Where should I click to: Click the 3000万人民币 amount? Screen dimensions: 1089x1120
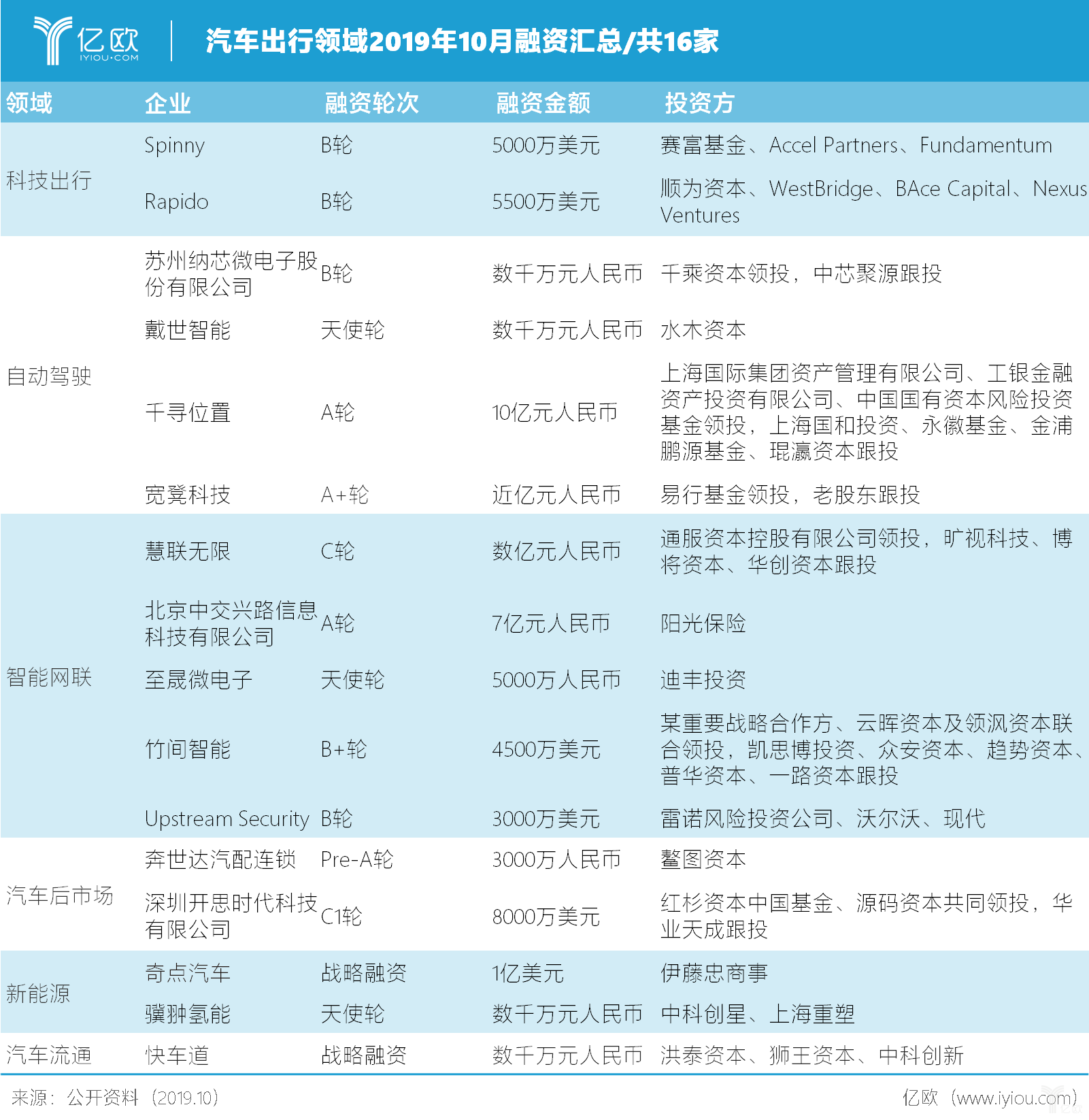coord(556,859)
